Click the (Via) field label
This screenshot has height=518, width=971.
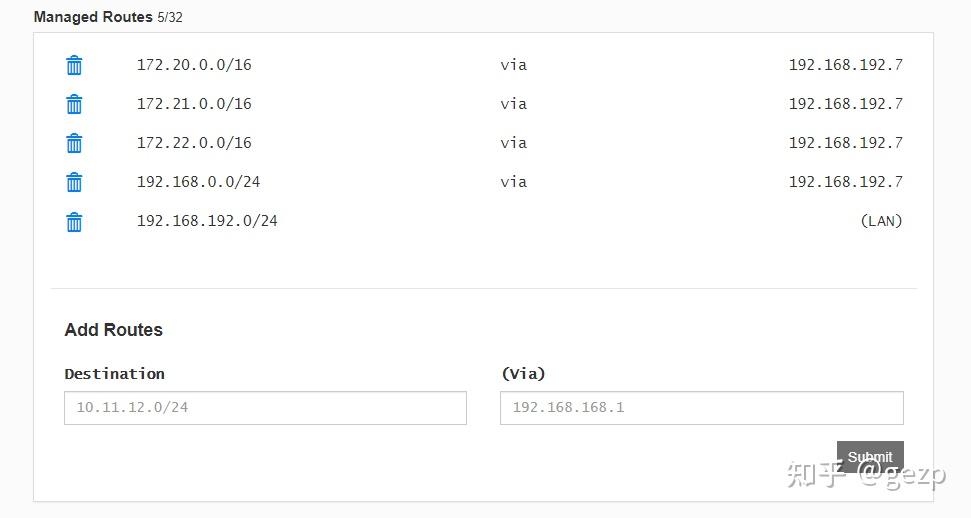pos(523,374)
